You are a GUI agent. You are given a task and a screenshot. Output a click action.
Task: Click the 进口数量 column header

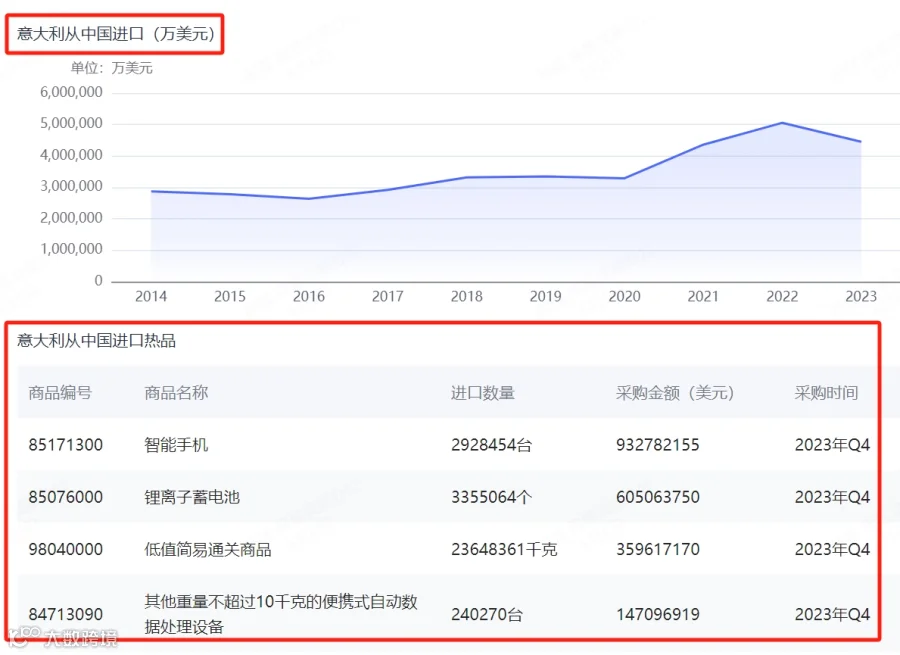coord(483,393)
